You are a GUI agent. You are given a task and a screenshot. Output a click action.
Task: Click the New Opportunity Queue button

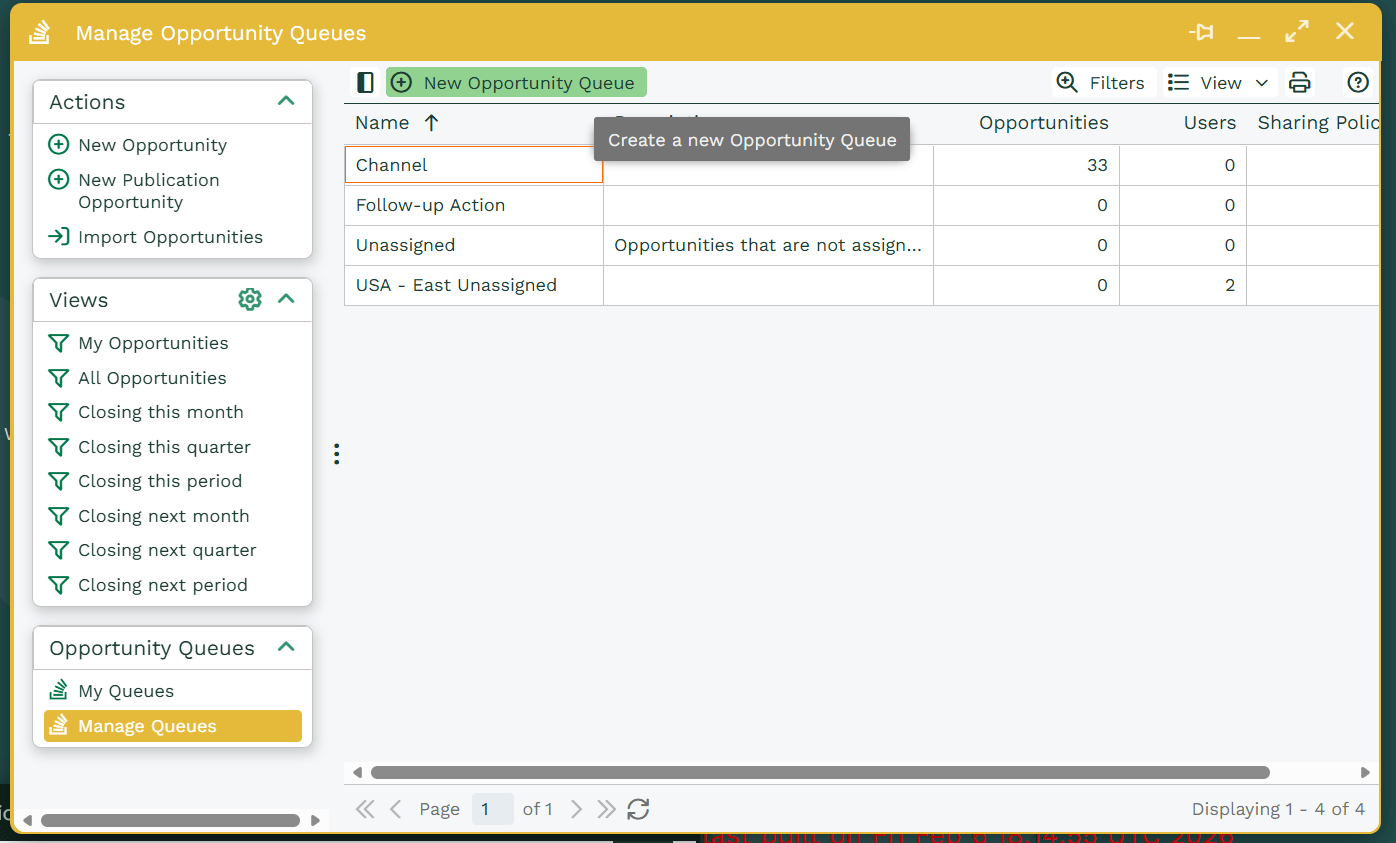[516, 83]
